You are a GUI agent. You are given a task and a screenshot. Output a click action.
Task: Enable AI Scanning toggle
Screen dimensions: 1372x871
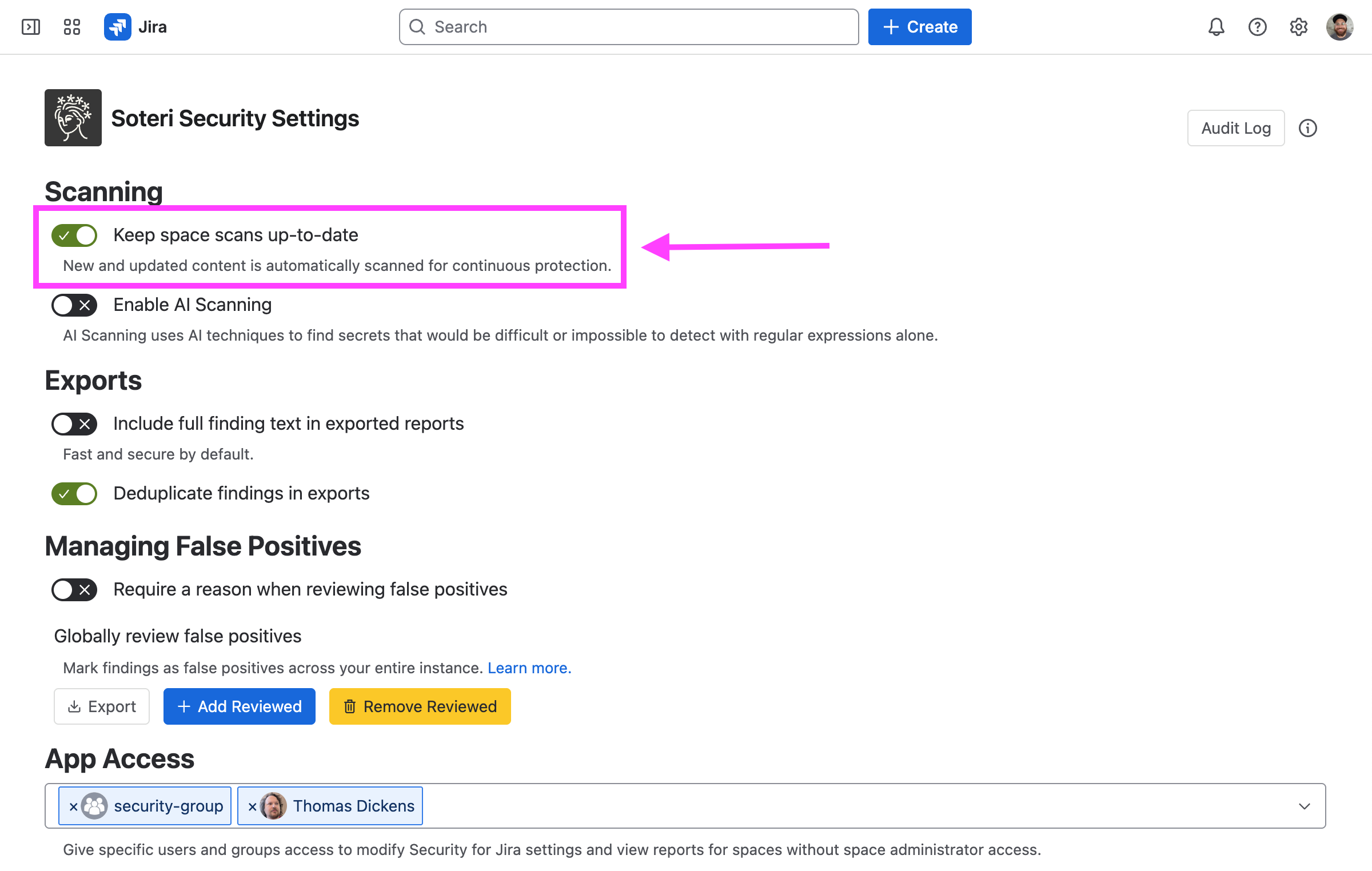click(74, 305)
